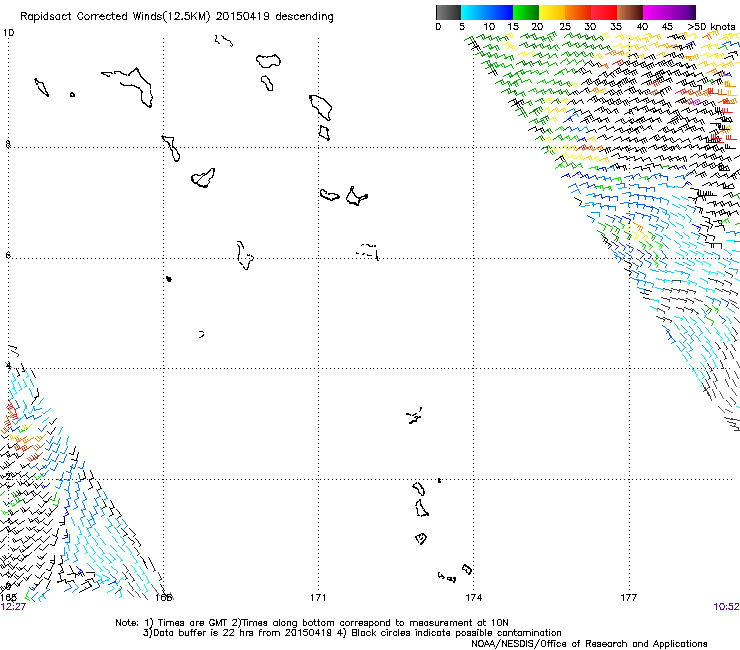
Task: Click the 'Note: 1) Times are GMT' line
Action: [312, 623]
